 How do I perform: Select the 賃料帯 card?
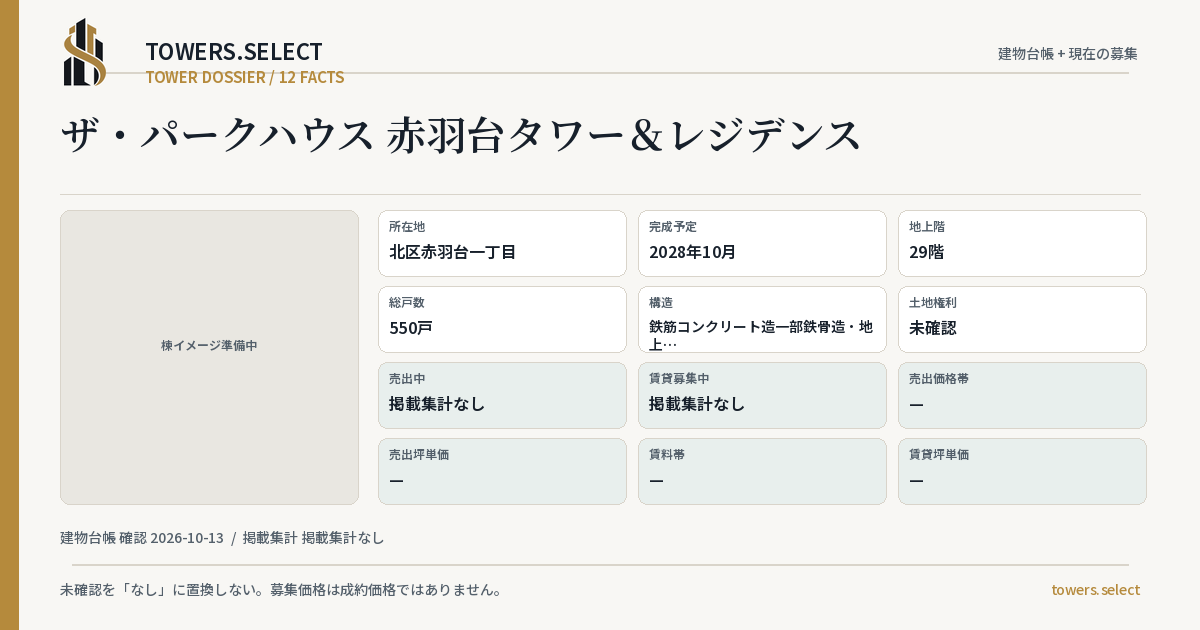click(762, 471)
